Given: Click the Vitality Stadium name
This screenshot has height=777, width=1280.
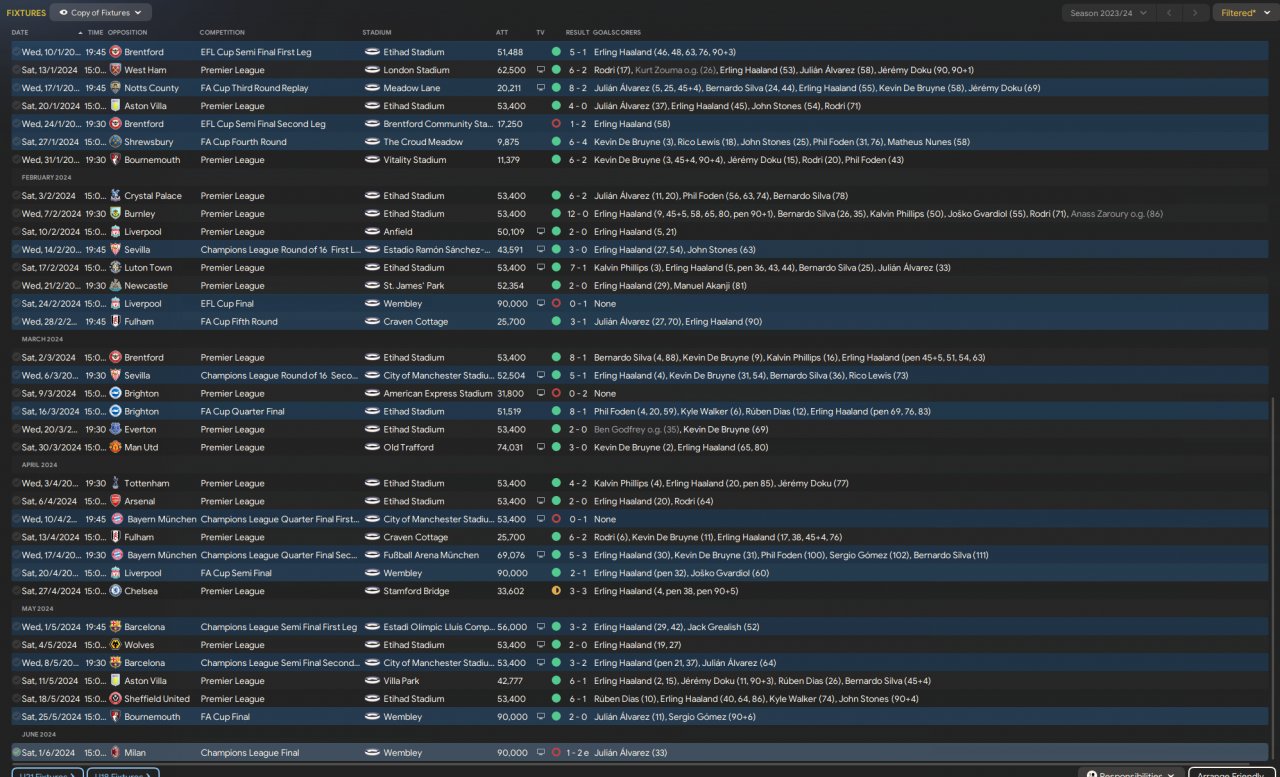Looking at the screenshot, I should pyautogui.click(x=415, y=160).
